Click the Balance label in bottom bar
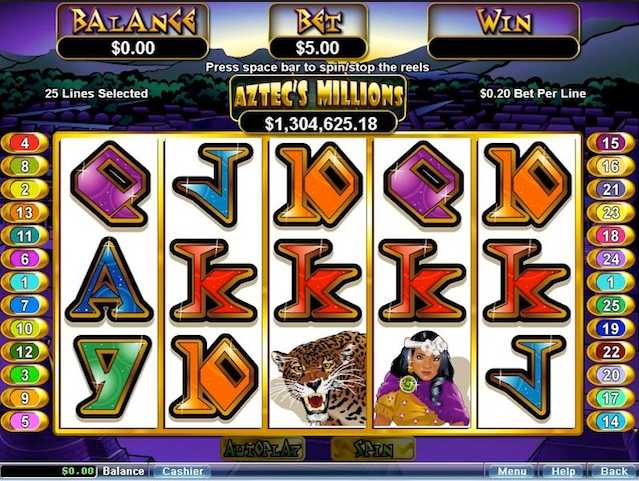The height and width of the screenshot is (481, 639). click(x=123, y=472)
